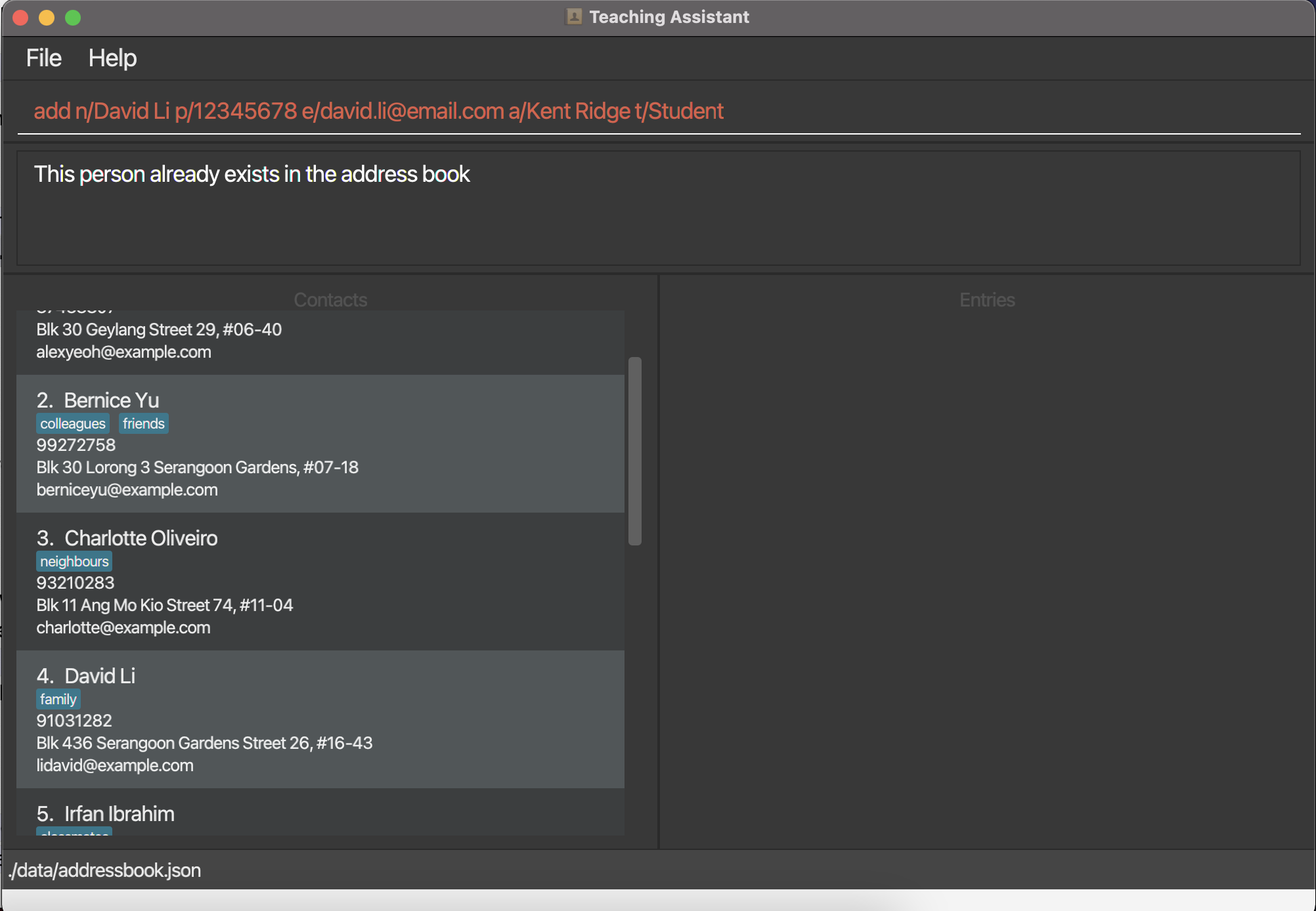Open the Help menu
This screenshot has width=1316, height=911.
pos(112,58)
